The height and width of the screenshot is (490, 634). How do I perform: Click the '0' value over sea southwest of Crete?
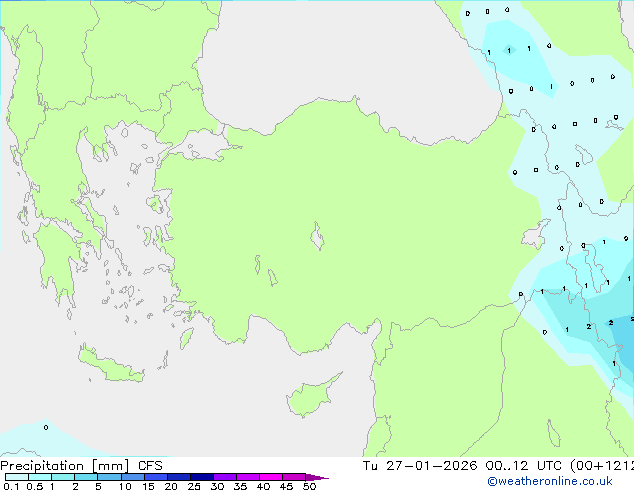[46, 427]
